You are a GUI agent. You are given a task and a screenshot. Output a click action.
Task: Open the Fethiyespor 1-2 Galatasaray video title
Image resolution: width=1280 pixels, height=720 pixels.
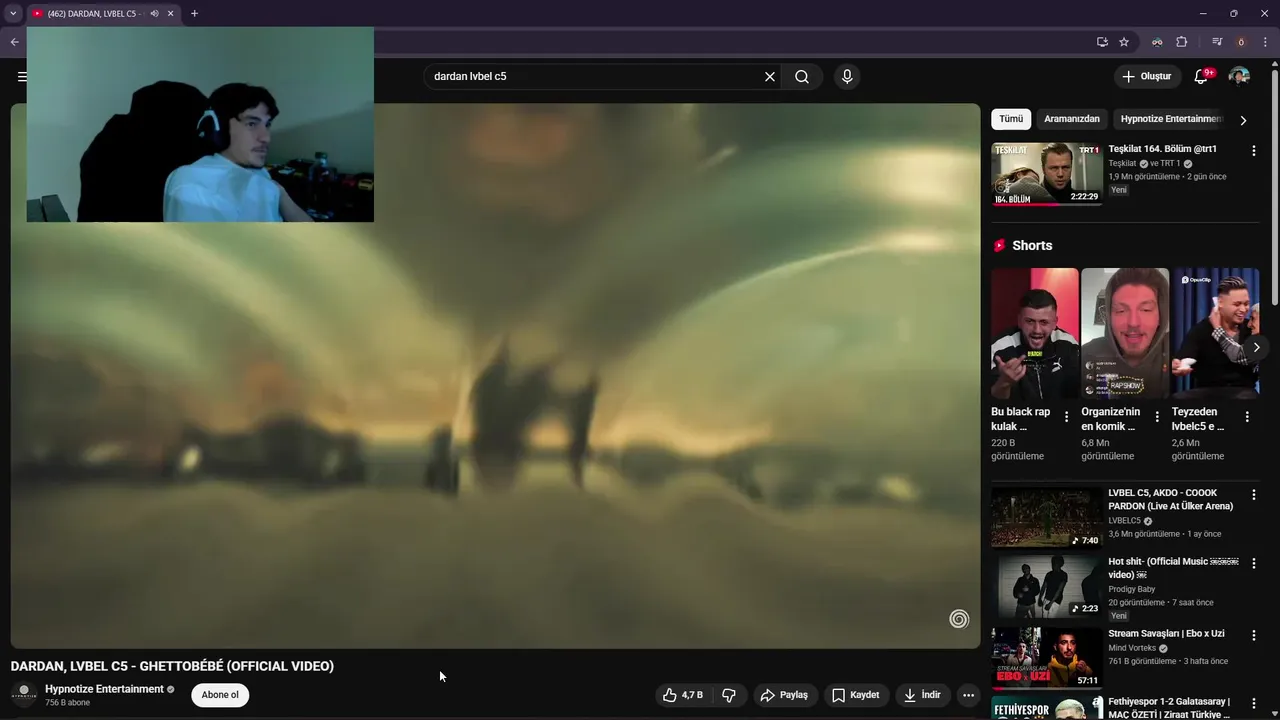[1169, 708]
